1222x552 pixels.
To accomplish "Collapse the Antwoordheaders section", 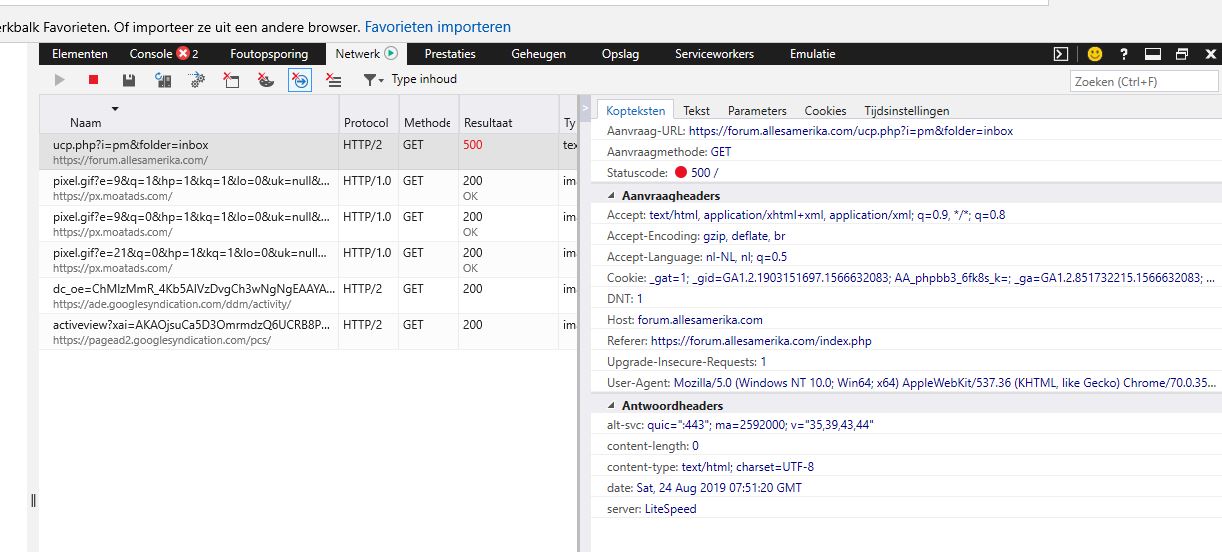I will click(612, 406).
